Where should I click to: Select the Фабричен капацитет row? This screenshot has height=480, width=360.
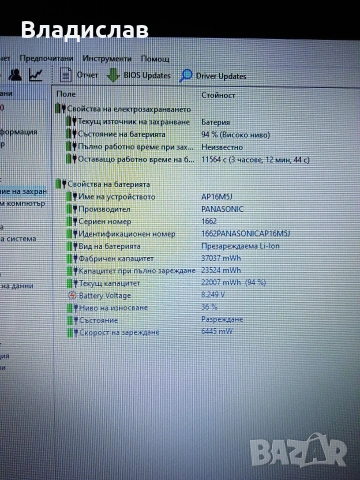pos(154,258)
